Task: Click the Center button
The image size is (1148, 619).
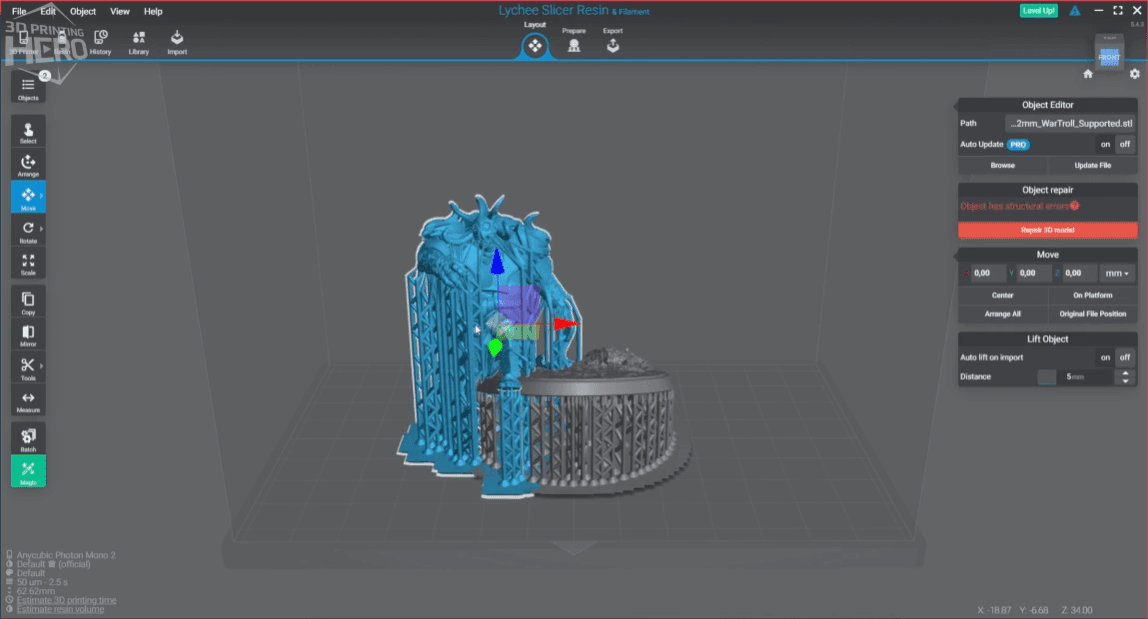Action: (1002, 295)
